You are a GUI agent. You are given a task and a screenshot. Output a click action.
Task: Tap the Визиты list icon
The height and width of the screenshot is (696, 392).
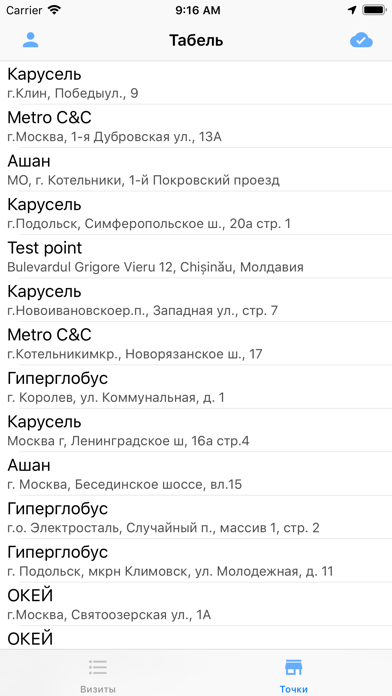pyautogui.click(x=98, y=667)
